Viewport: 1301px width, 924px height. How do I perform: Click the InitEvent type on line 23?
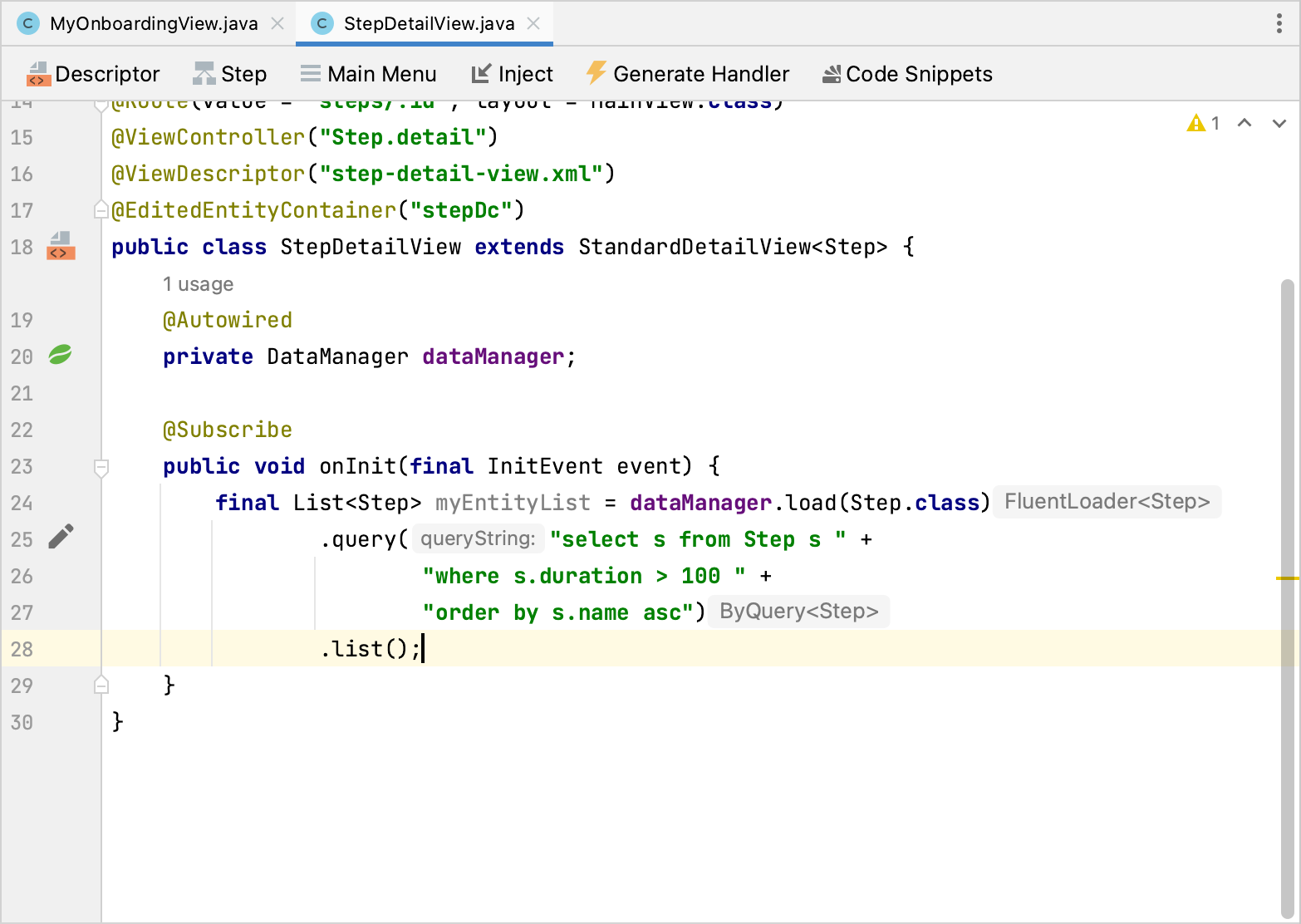coord(545,466)
